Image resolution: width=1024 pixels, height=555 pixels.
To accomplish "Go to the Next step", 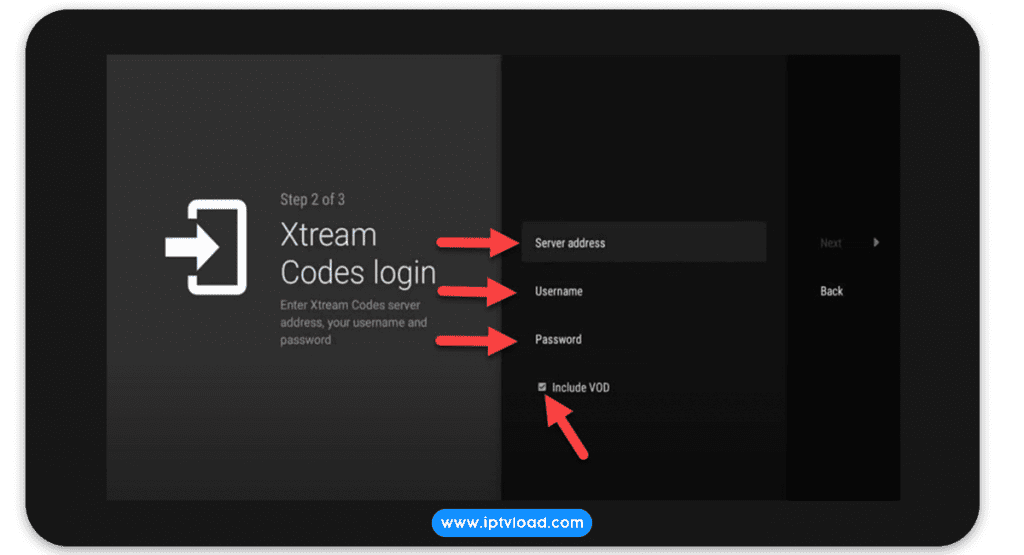I will tap(831, 243).
